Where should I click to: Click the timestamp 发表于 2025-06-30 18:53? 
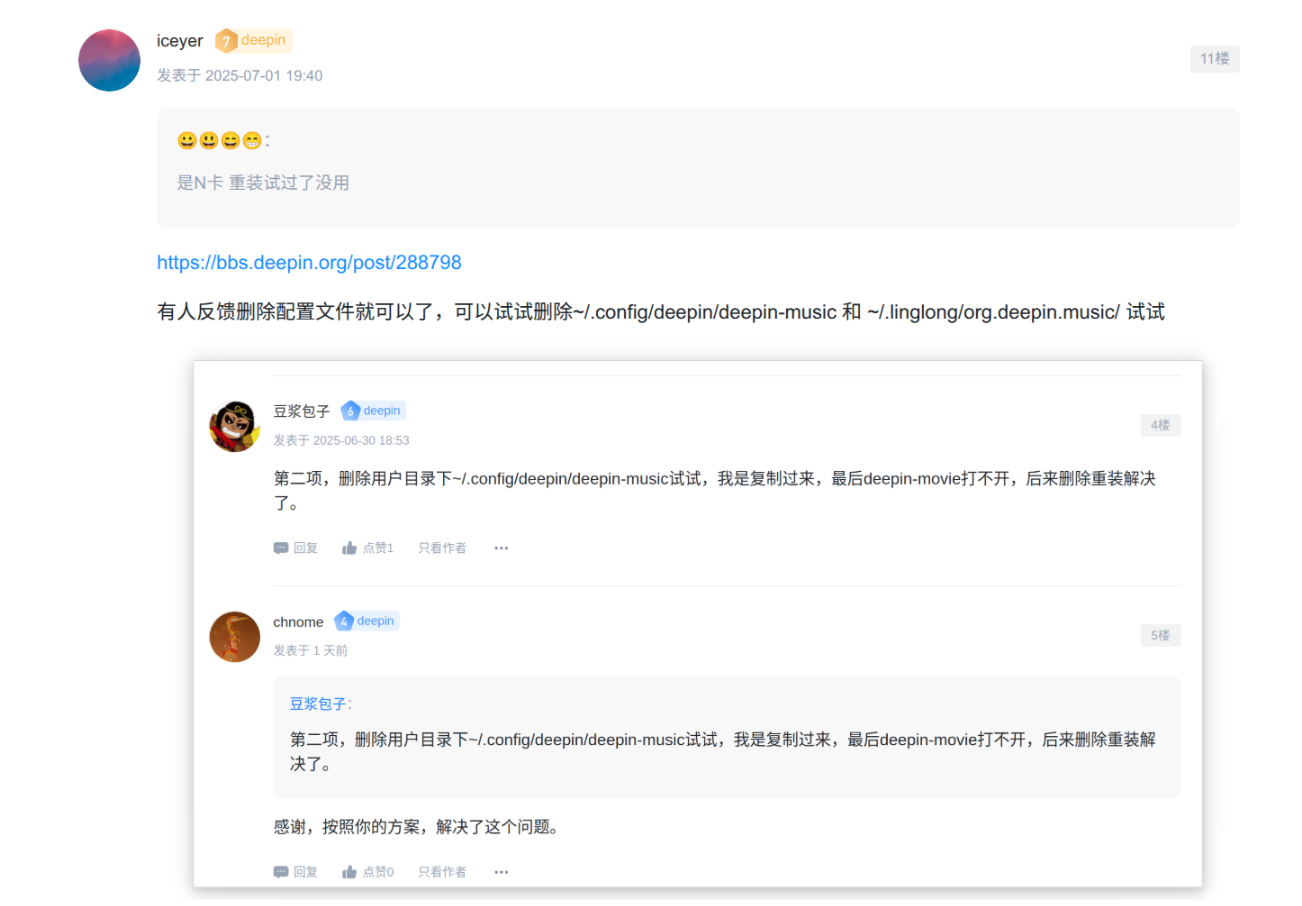tap(341, 440)
